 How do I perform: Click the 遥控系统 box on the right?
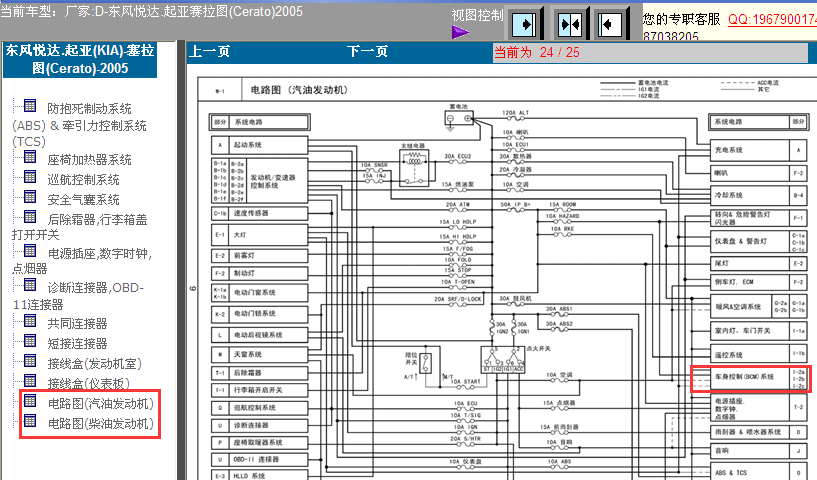tap(759, 355)
